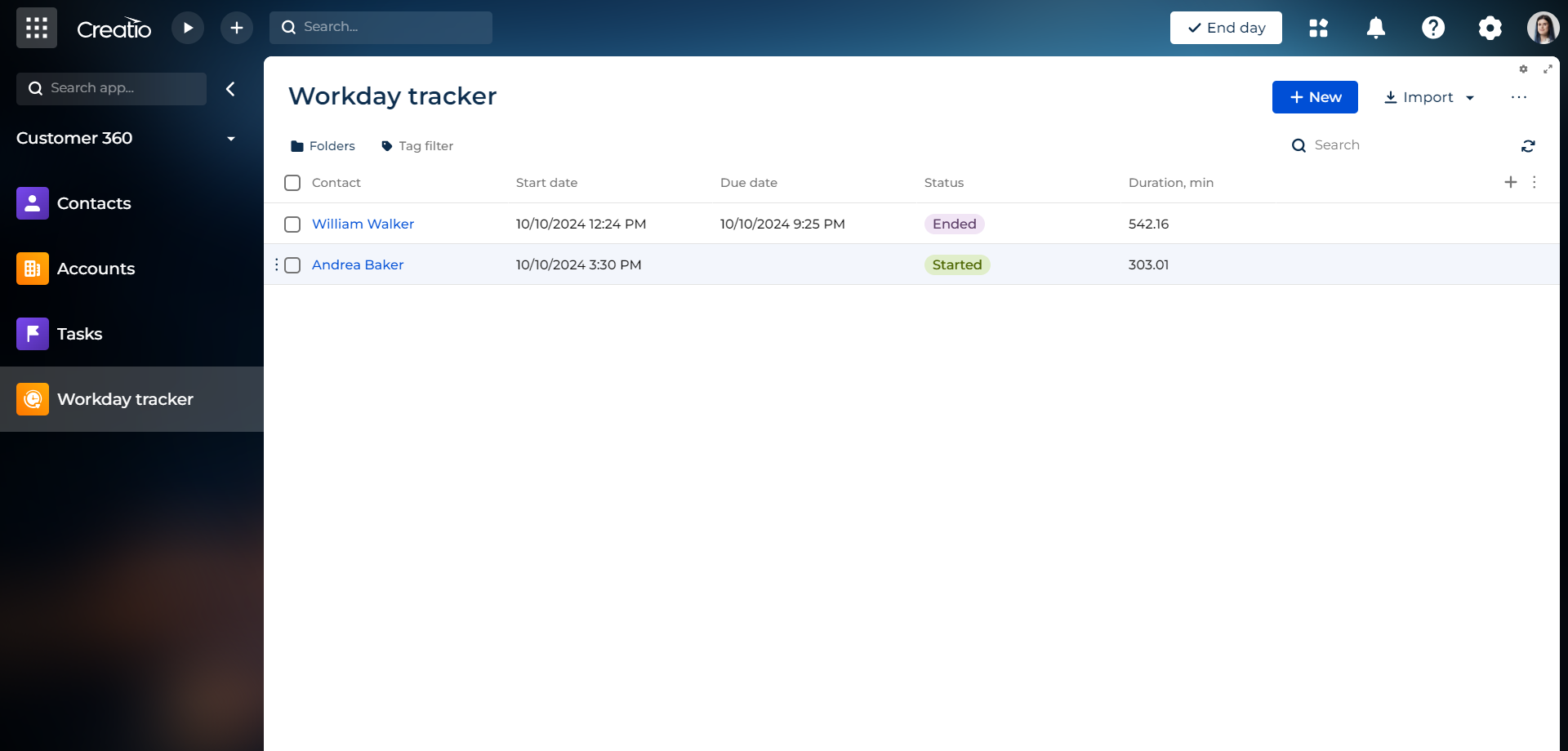This screenshot has height=751, width=1568.
Task: Open the Tasks section
Action: click(x=131, y=334)
